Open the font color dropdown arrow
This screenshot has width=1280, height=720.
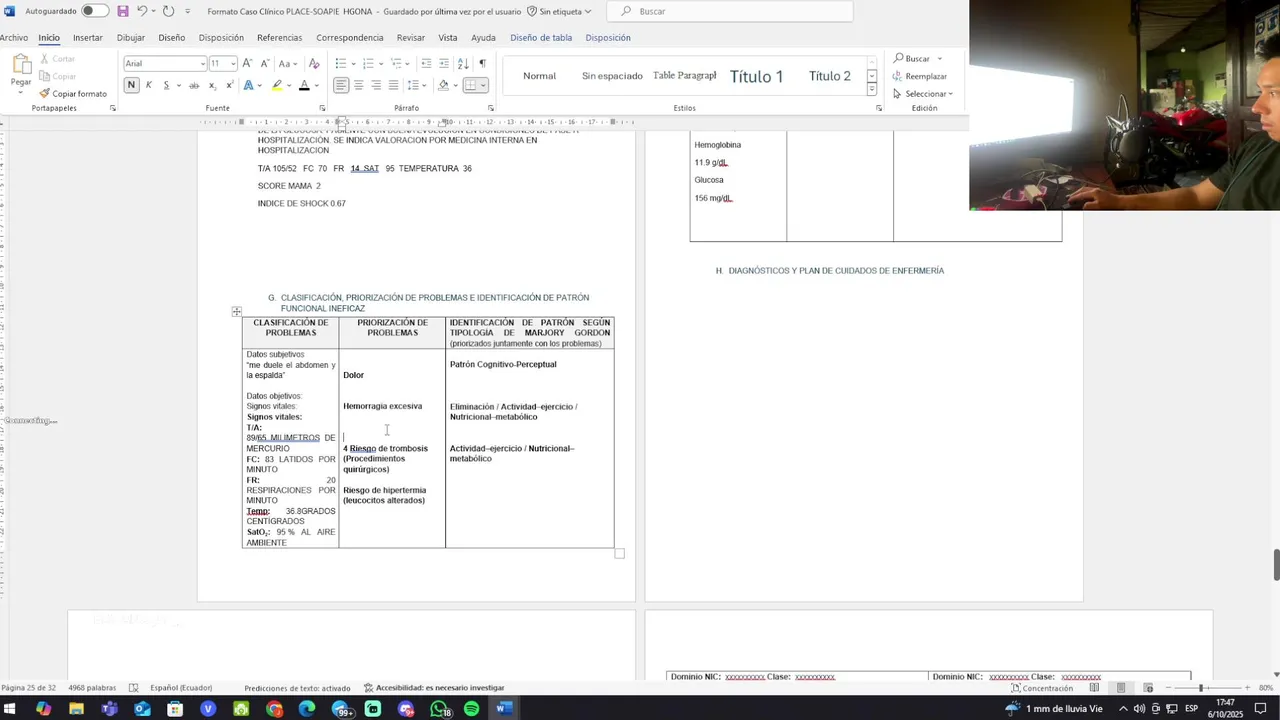pos(316,86)
